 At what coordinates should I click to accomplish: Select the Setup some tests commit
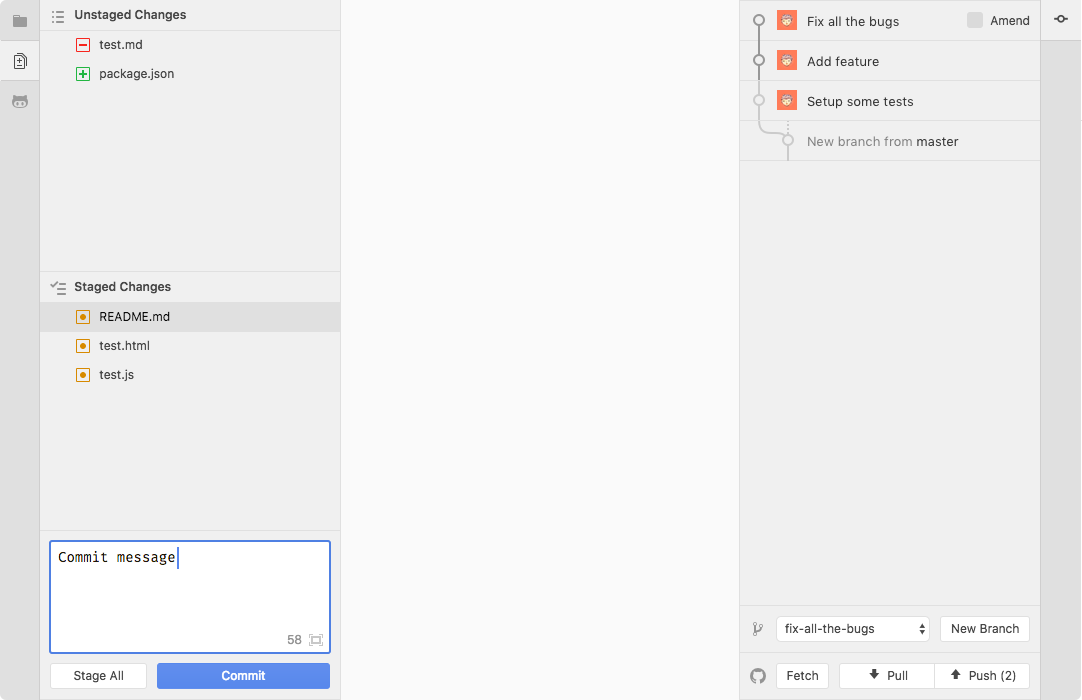(889, 101)
